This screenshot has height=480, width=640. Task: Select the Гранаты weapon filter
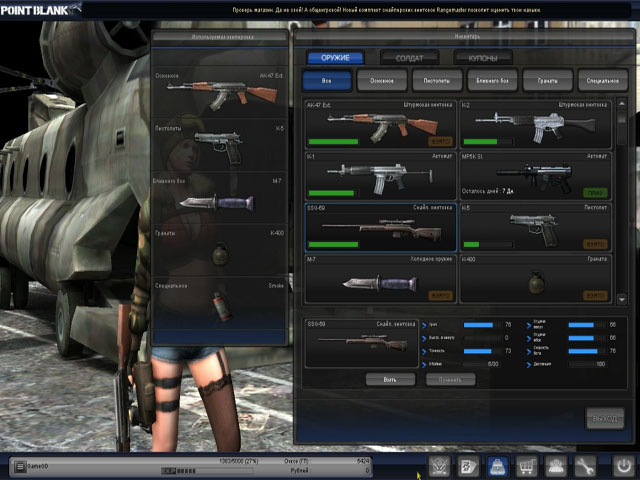(547, 80)
